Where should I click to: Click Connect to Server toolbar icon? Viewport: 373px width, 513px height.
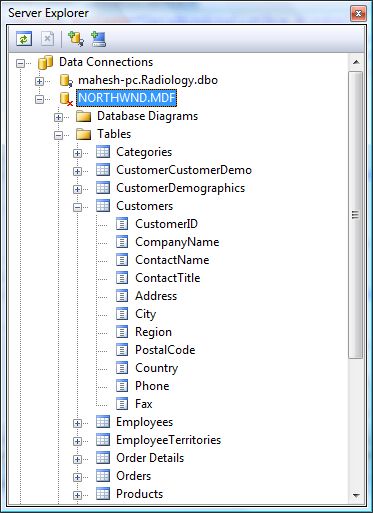point(98,39)
